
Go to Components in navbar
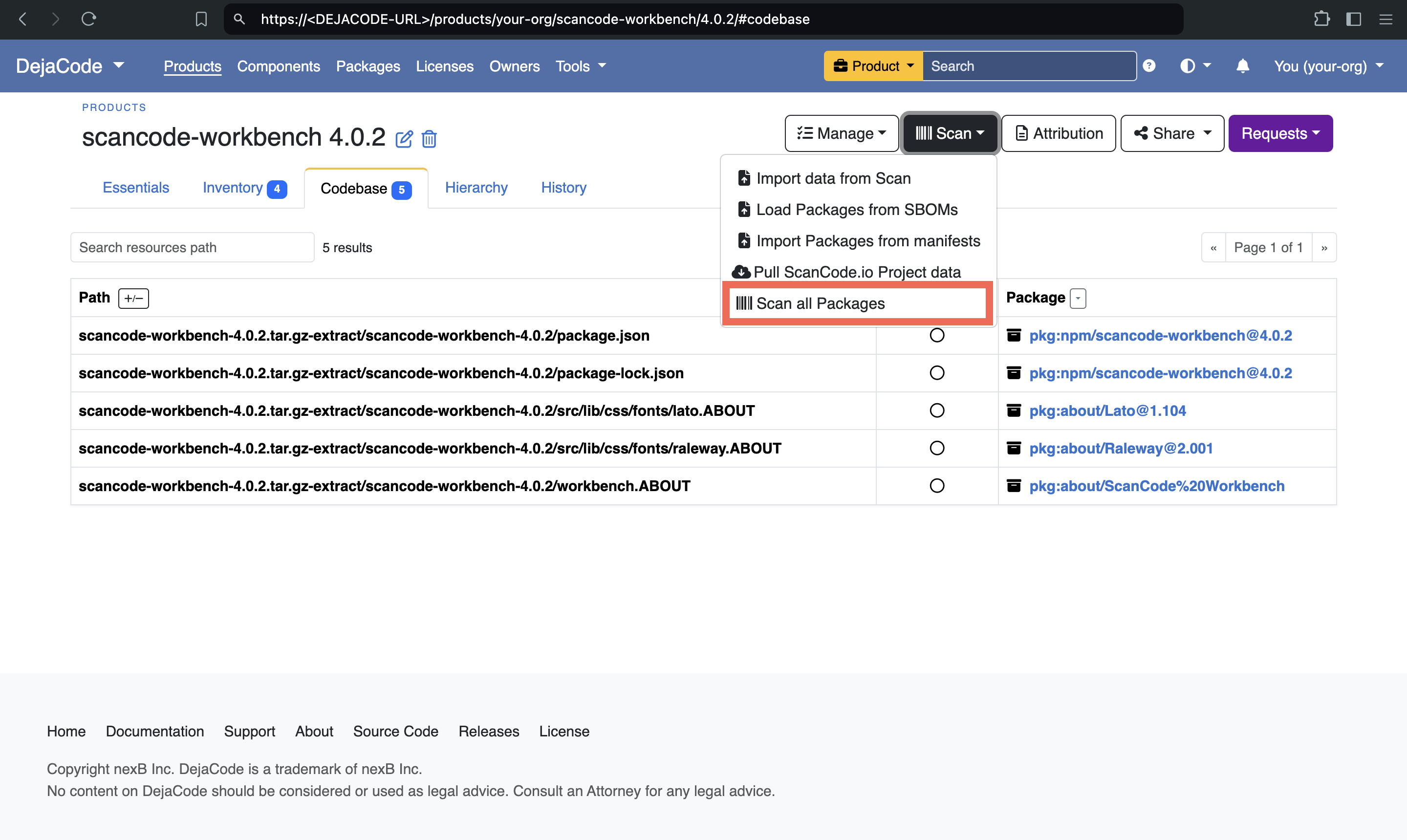(279, 66)
